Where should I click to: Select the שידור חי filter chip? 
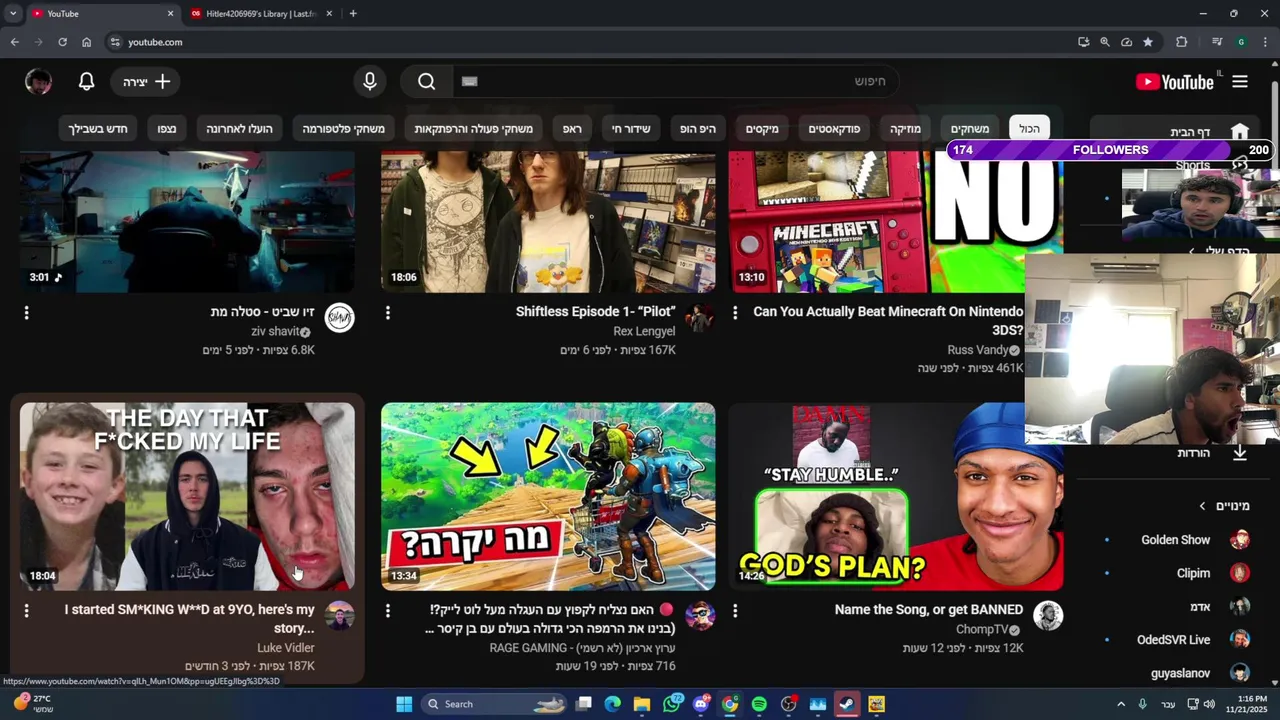click(630, 129)
